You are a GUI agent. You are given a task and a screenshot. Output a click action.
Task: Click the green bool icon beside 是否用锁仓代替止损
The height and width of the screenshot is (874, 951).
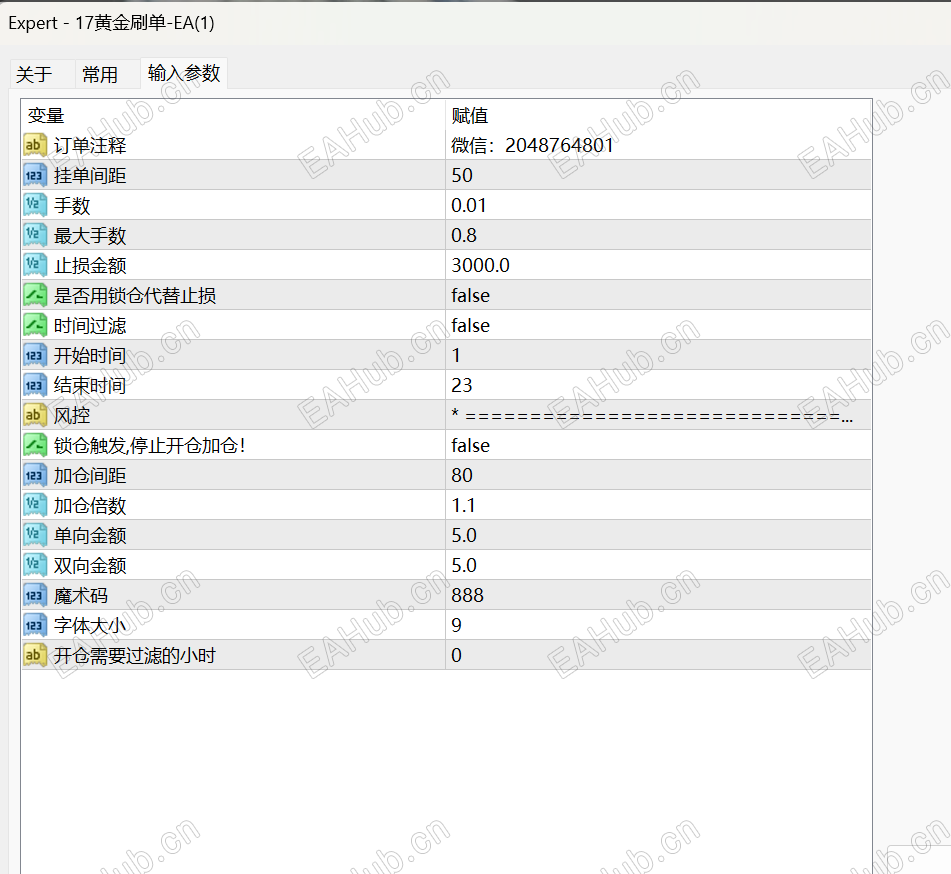[35, 295]
